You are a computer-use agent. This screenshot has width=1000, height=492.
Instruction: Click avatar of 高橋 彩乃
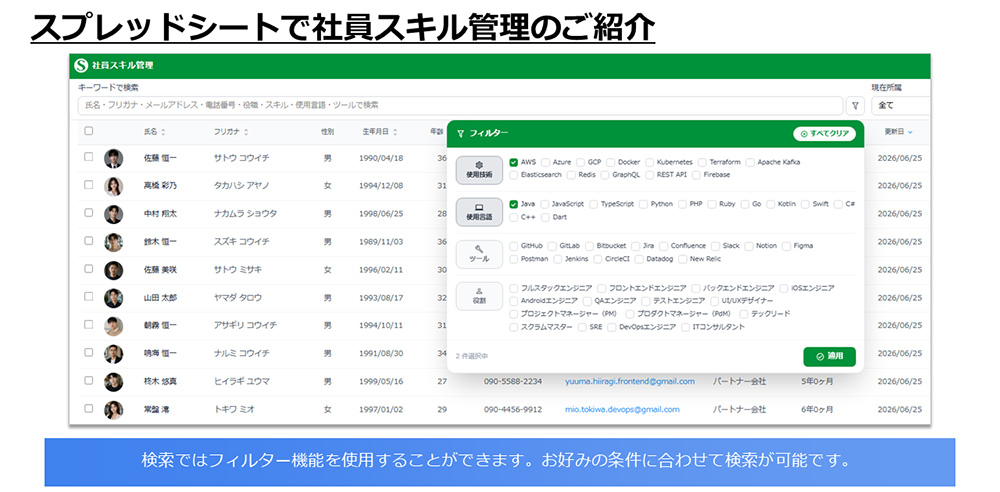click(x=114, y=185)
